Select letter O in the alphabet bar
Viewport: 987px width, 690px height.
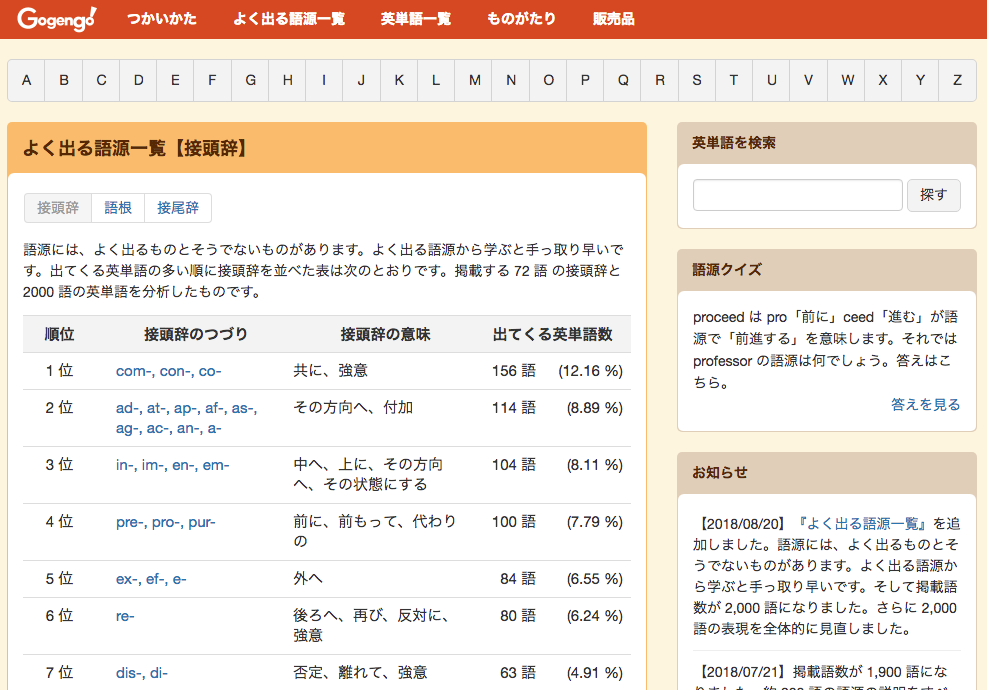click(x=548, y=81)
